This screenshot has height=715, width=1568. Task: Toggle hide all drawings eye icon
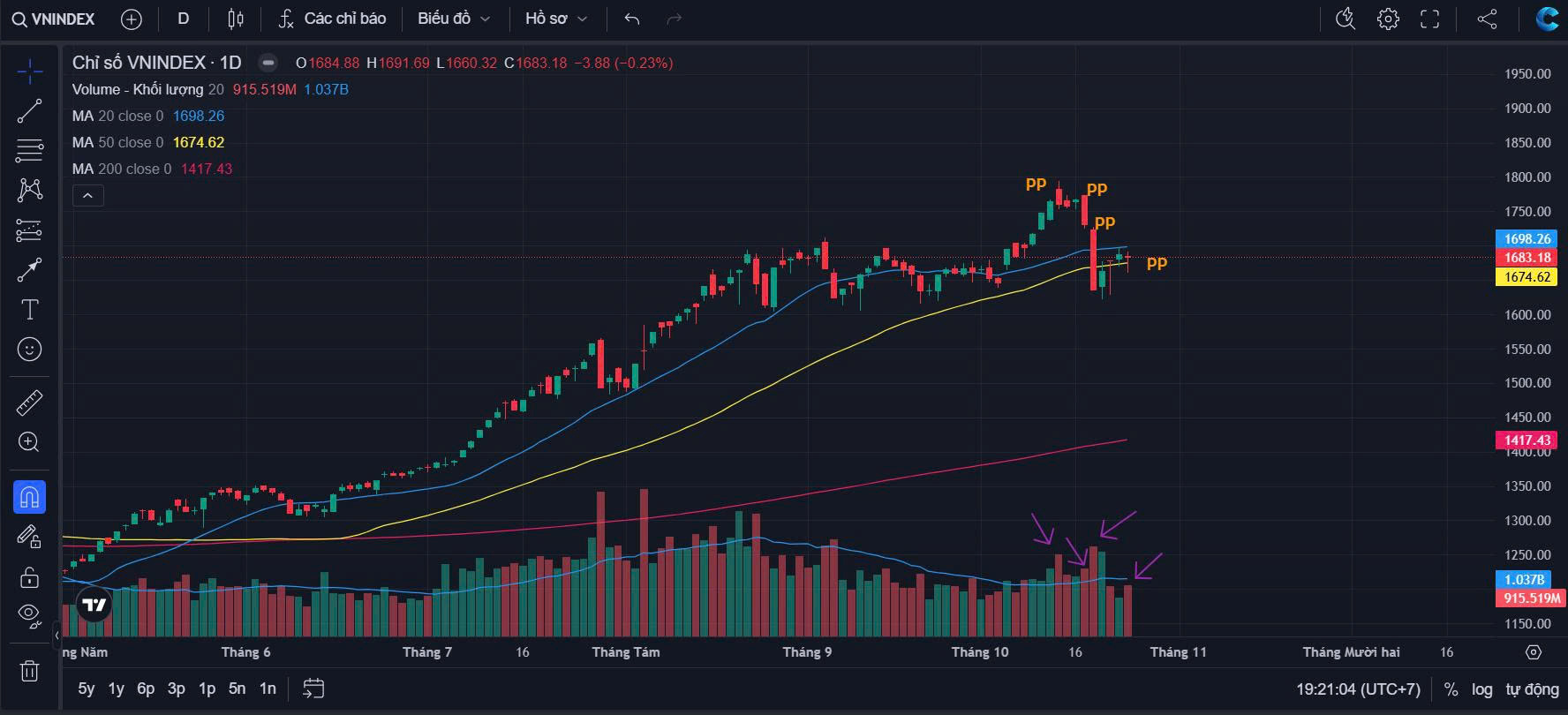coord(29,614)
